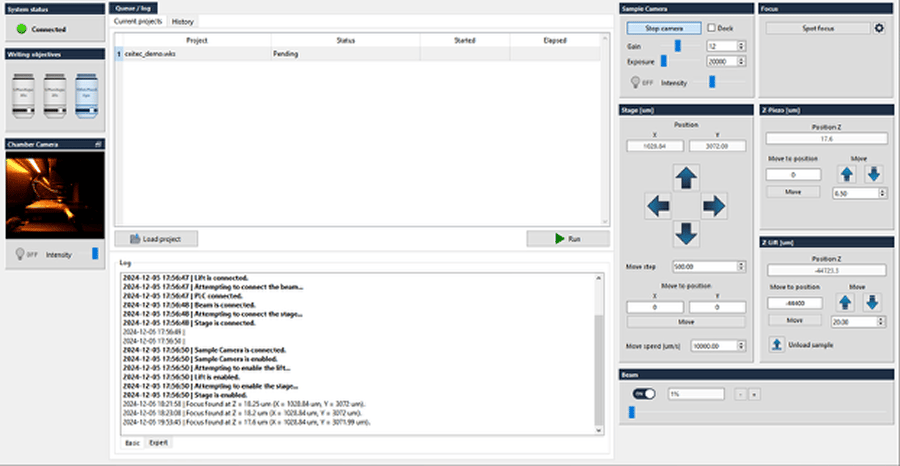Click the Stage Position X readout
This screenshot has height=466, width=900.
[x=655, y=146]
